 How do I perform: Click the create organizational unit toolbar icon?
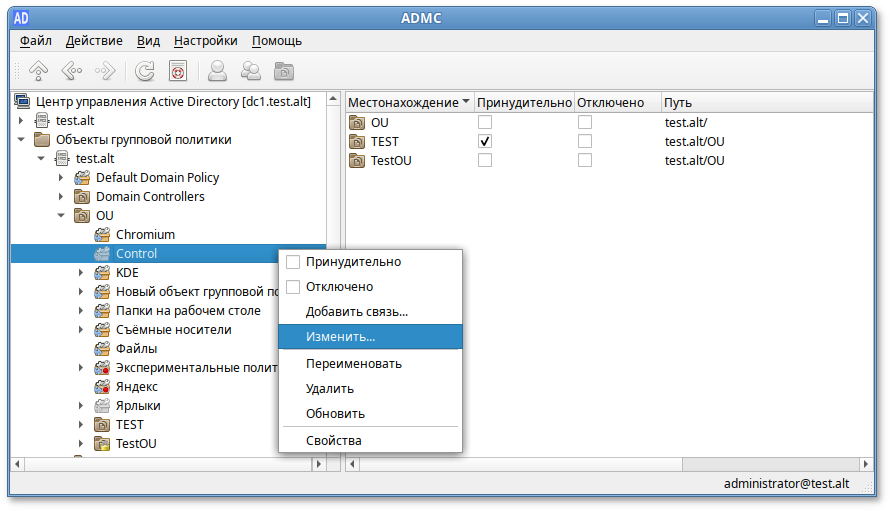pos(284,72)
